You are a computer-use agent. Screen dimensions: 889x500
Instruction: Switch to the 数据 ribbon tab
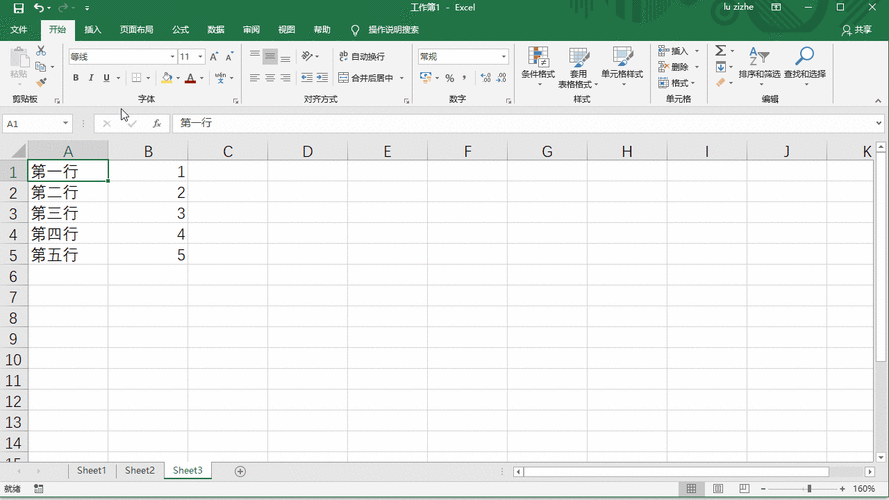point(215,29)
